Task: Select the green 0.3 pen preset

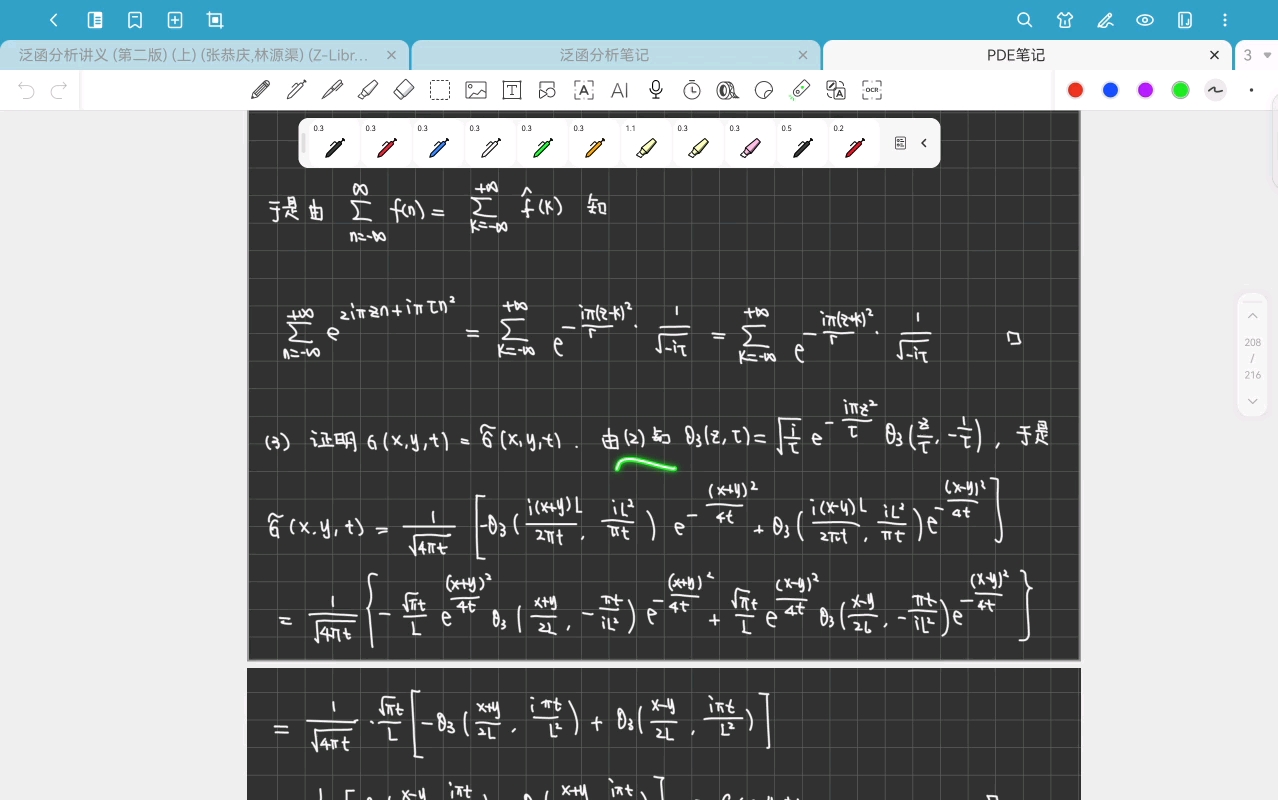Action: click(x=542, y=144)
